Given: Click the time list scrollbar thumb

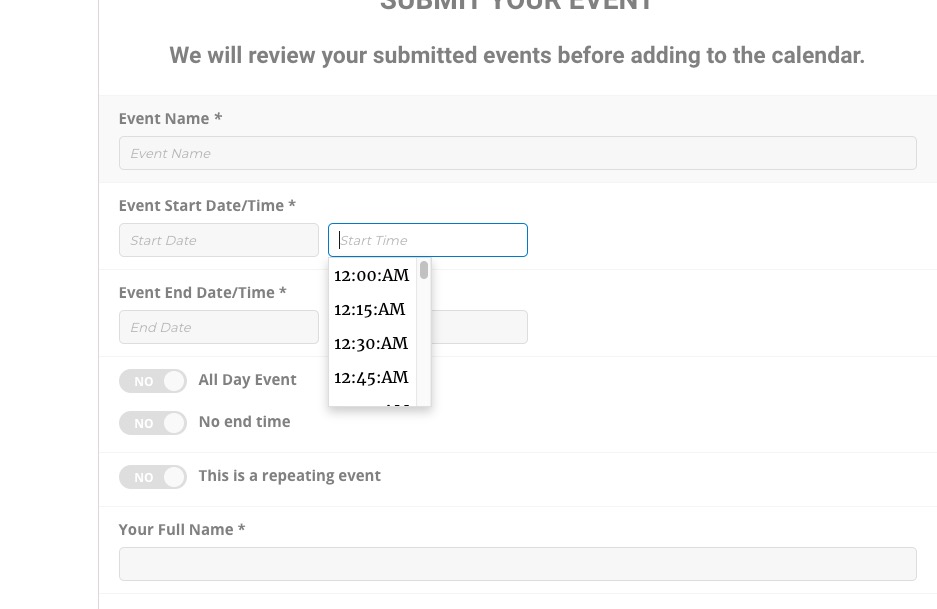Looking at the screenshot, I should 424,270.
